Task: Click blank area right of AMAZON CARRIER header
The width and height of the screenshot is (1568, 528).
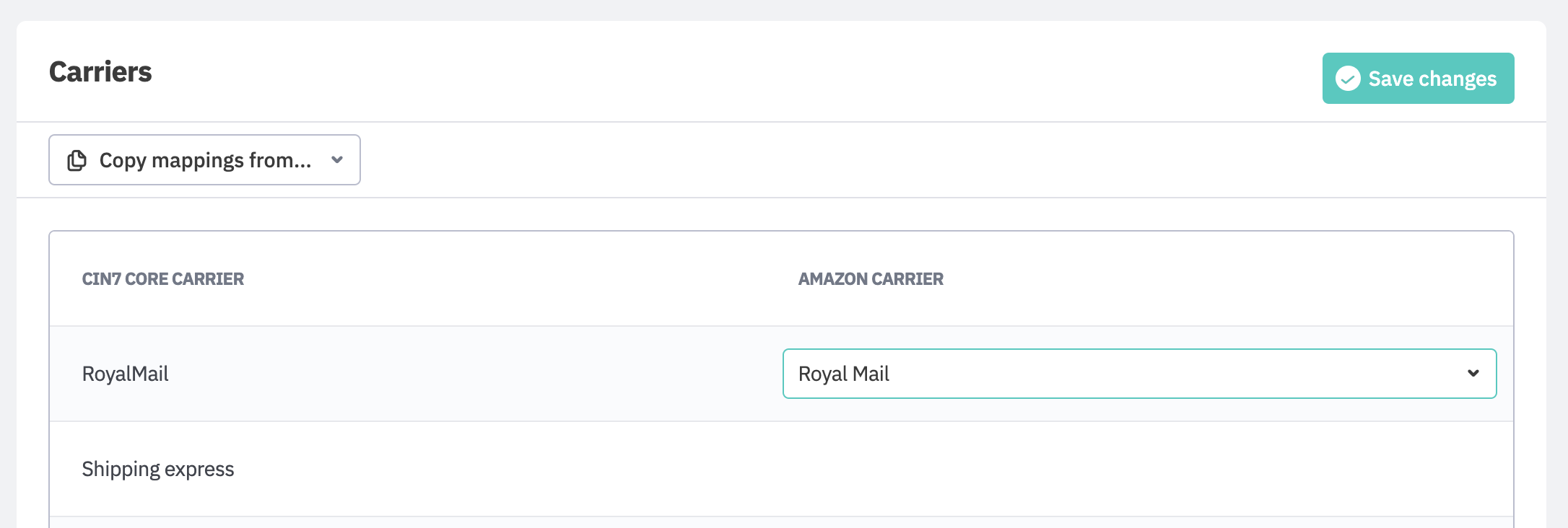Action: click(1227, 279)
